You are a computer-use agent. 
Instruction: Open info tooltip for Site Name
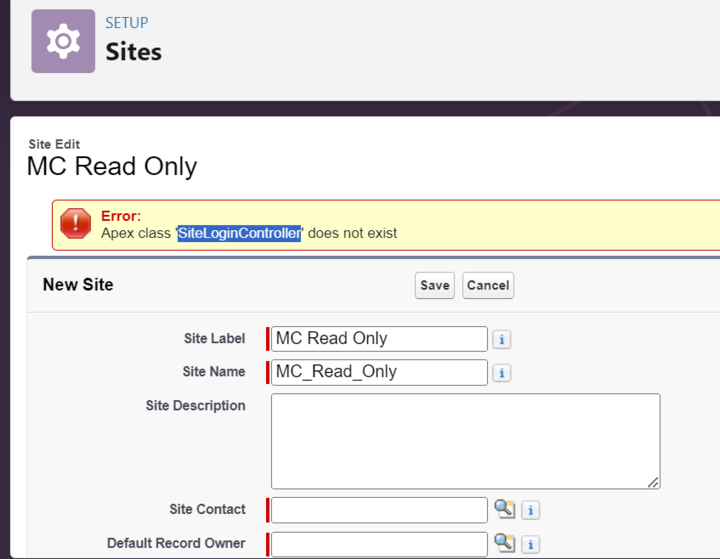(x=502, y=373)
